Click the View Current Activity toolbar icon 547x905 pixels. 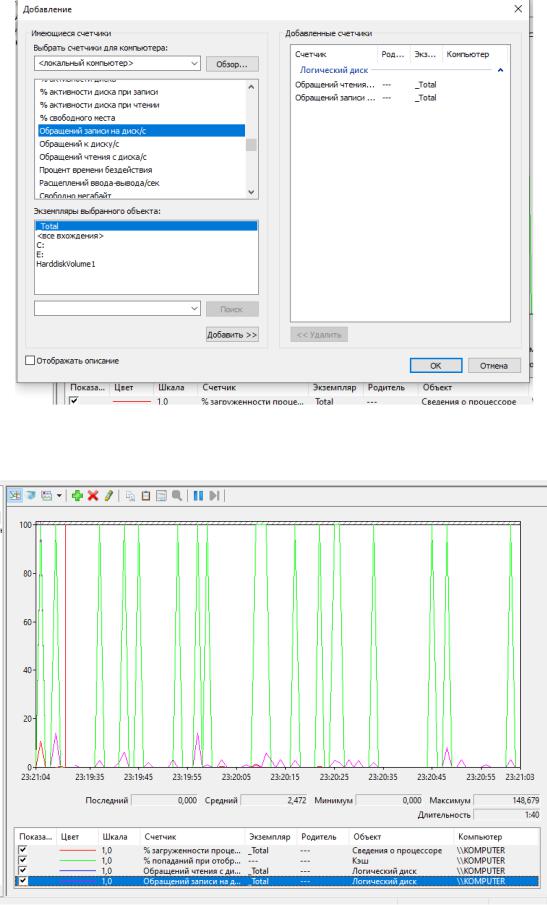pos(15,495)
